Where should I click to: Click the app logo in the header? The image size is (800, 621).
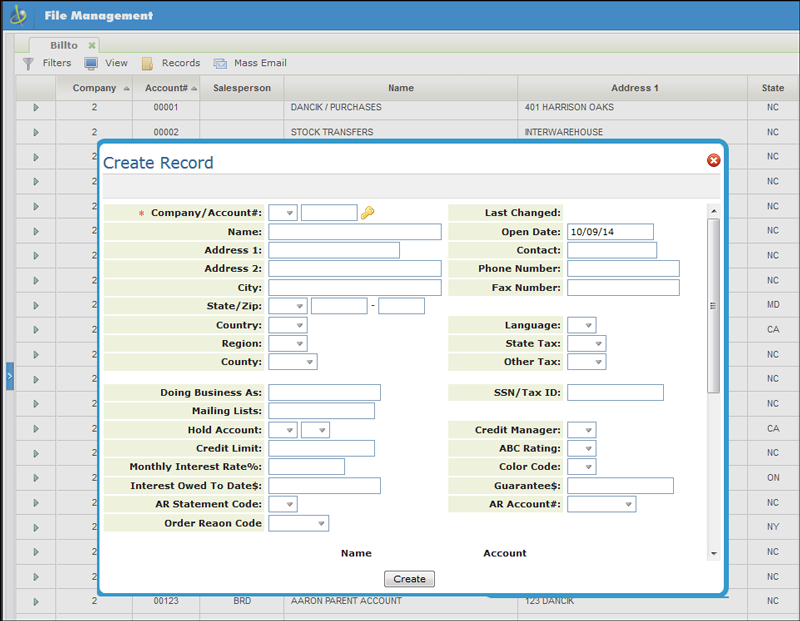point(18,15)
